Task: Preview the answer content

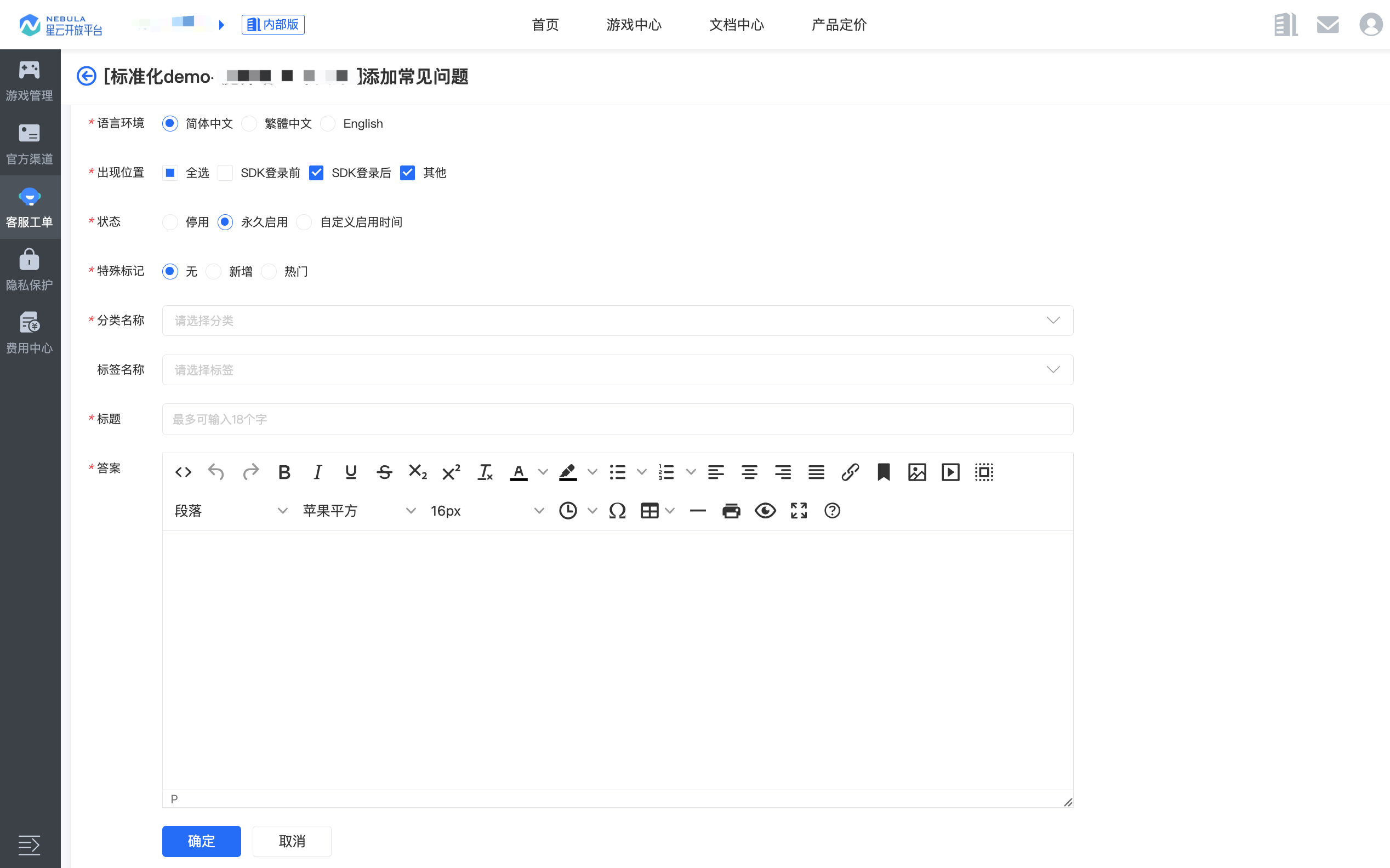Action: tap(765, 510)
